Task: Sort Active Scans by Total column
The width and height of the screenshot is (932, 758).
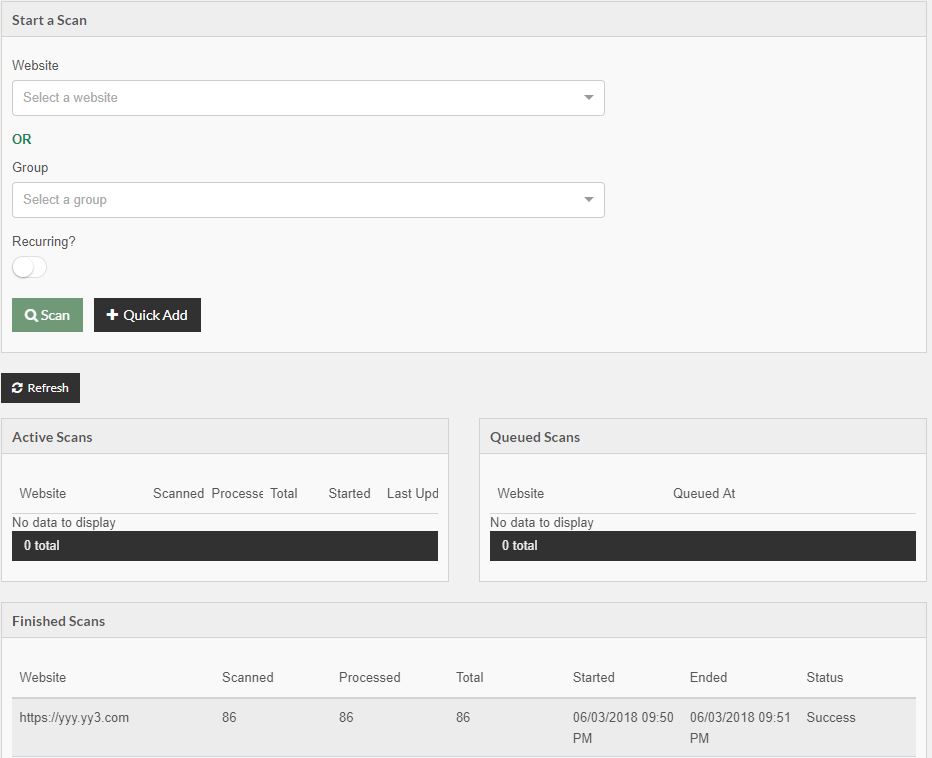Action: tap(284, 493)
